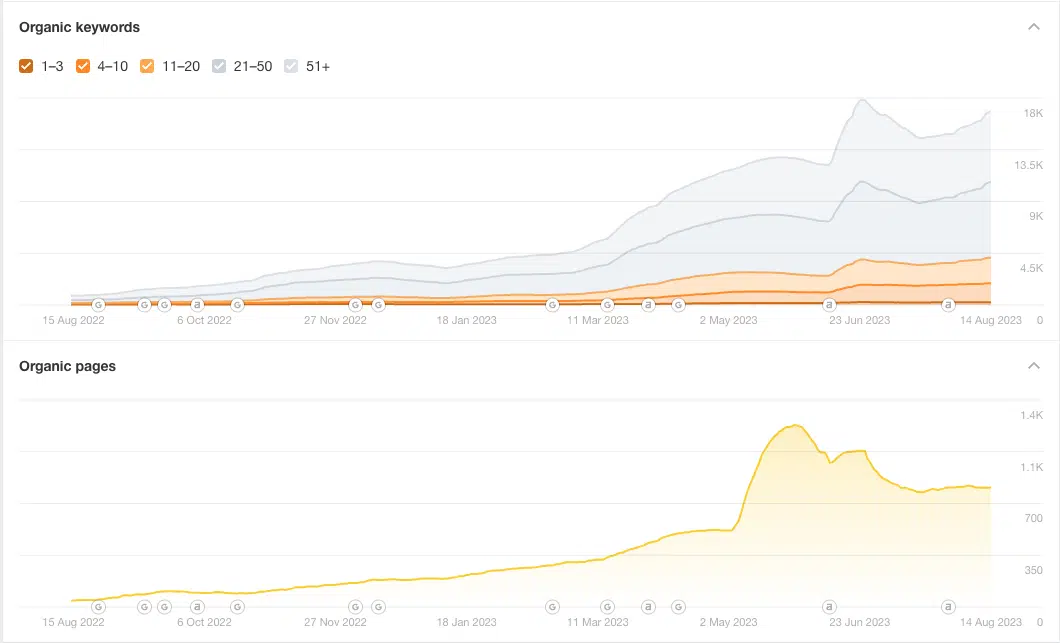Select Google marker above 11 Mar 2023 in pages chart

pyautogui.click(x=607, y=606)
